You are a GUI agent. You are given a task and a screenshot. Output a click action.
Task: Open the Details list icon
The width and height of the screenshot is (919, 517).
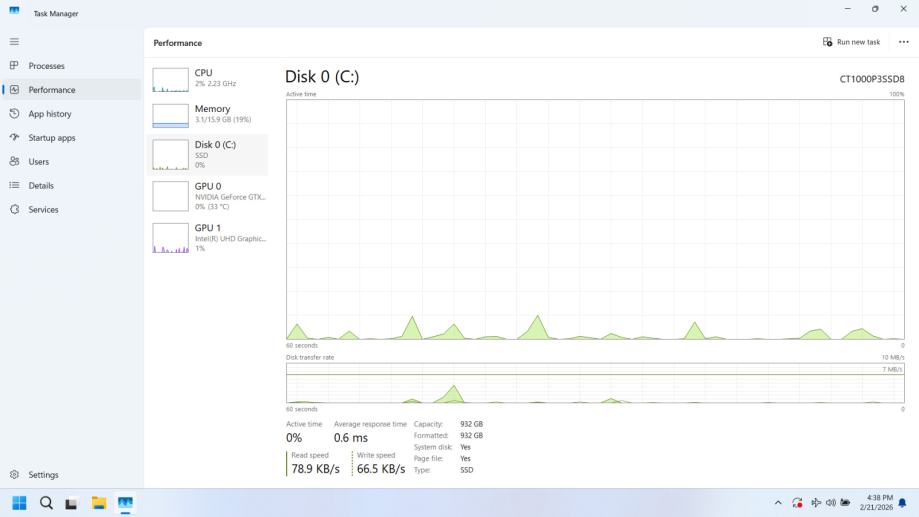(15, 185)
